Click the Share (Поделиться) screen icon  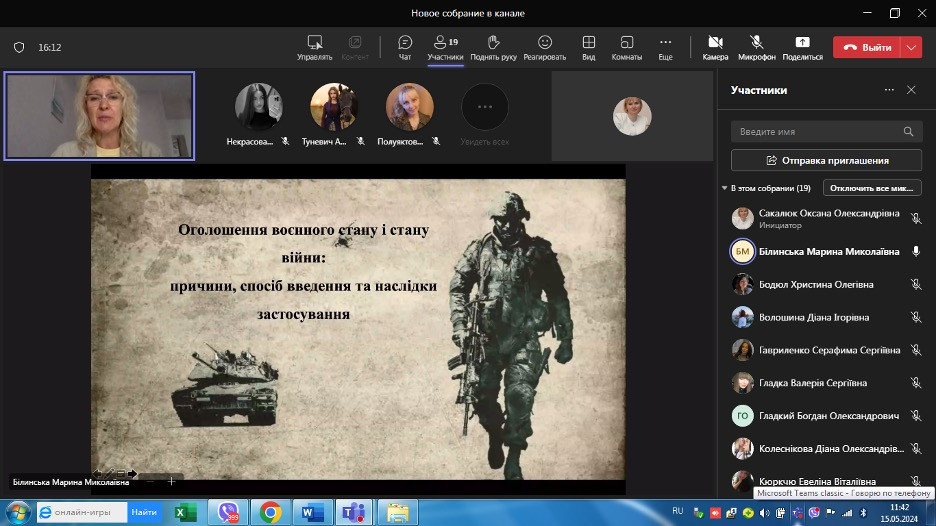point(802,46)
